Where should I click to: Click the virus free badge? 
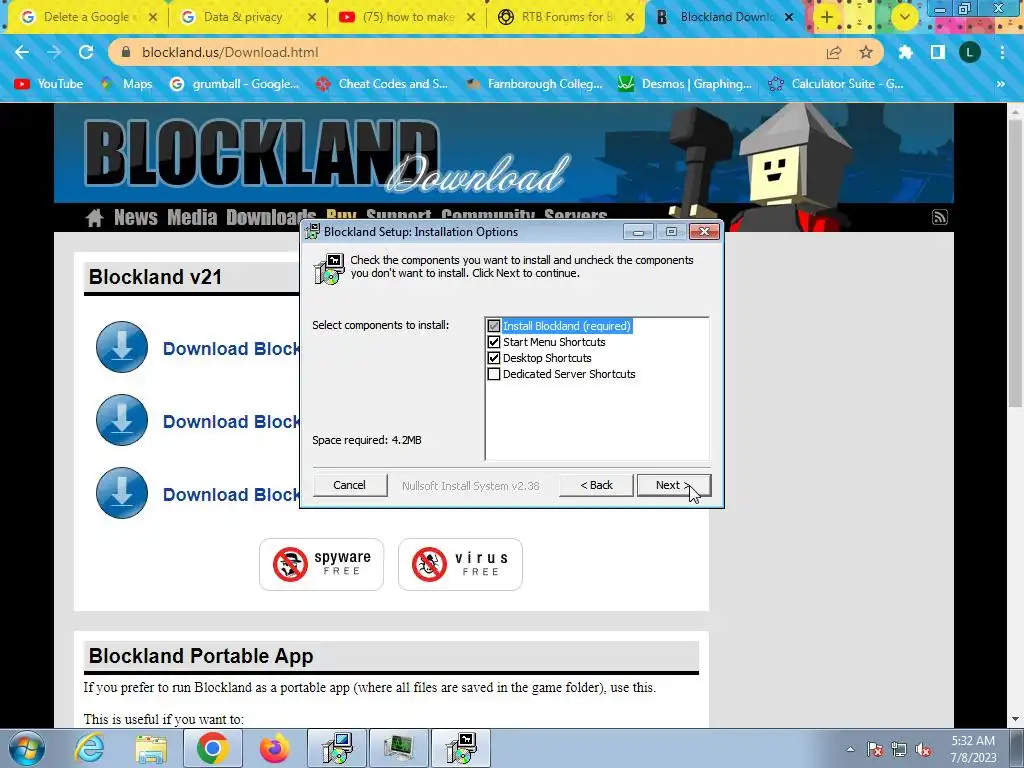point(460,564)
